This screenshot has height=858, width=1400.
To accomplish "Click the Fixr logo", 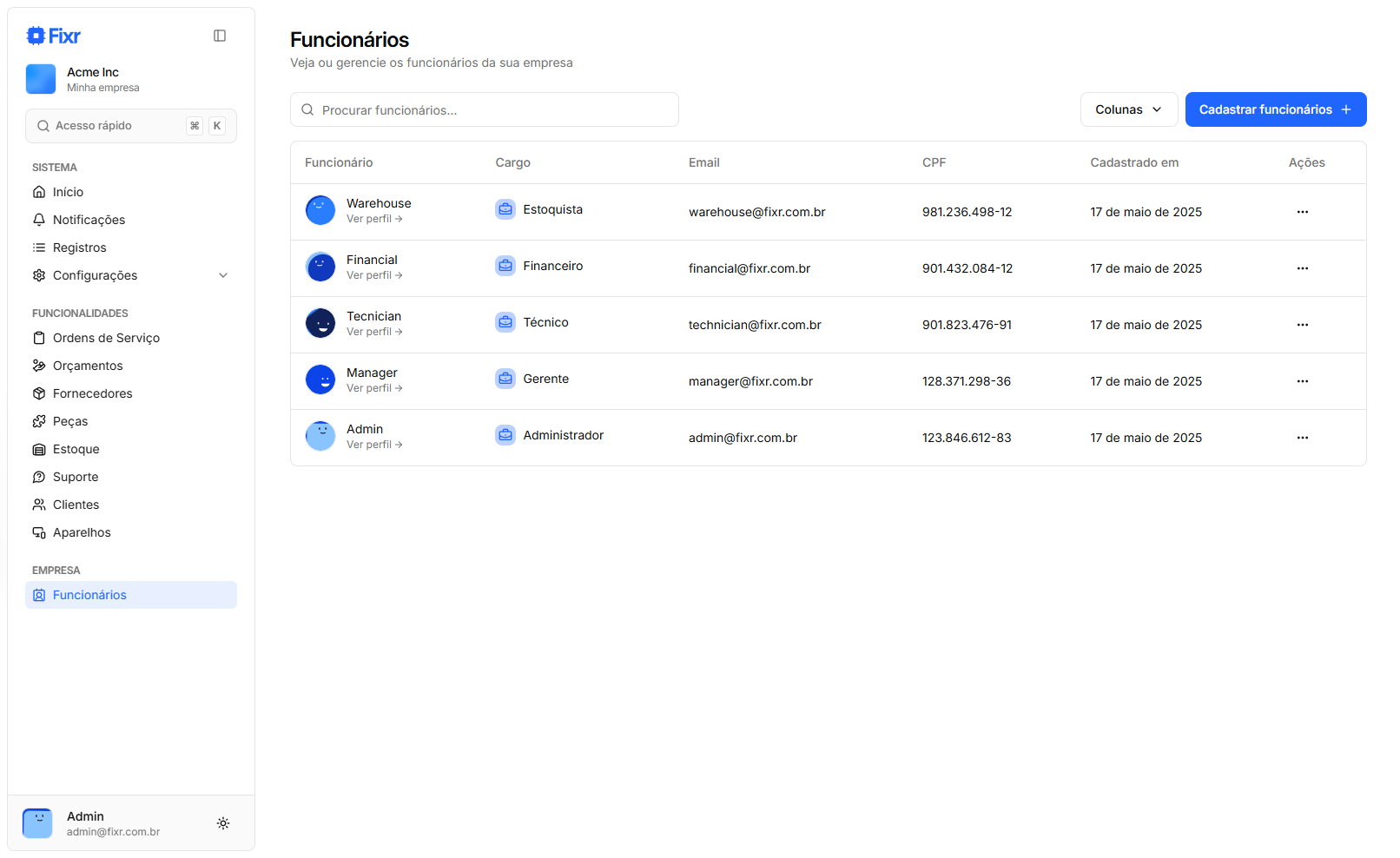I will [x=54, y=36].
